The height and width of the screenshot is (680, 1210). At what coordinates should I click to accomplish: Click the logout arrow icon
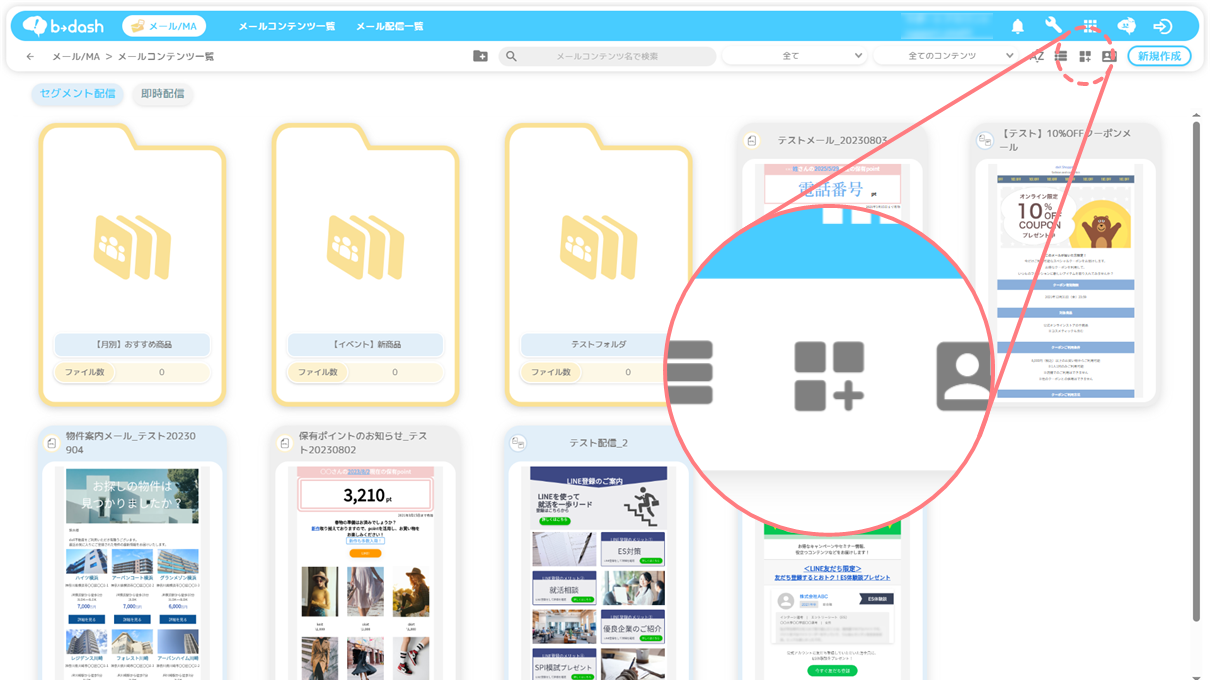(1162, 26)
